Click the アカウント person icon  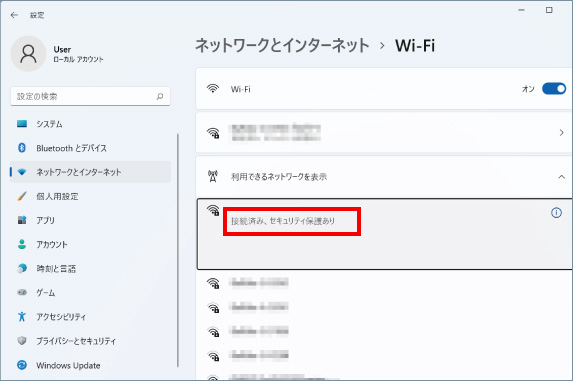pyautogui.click(x=22, y=244)
